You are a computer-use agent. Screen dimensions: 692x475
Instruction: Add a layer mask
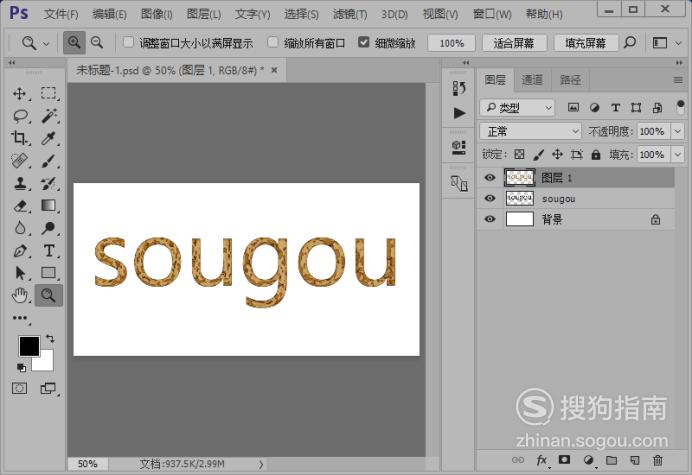[564, 460]
